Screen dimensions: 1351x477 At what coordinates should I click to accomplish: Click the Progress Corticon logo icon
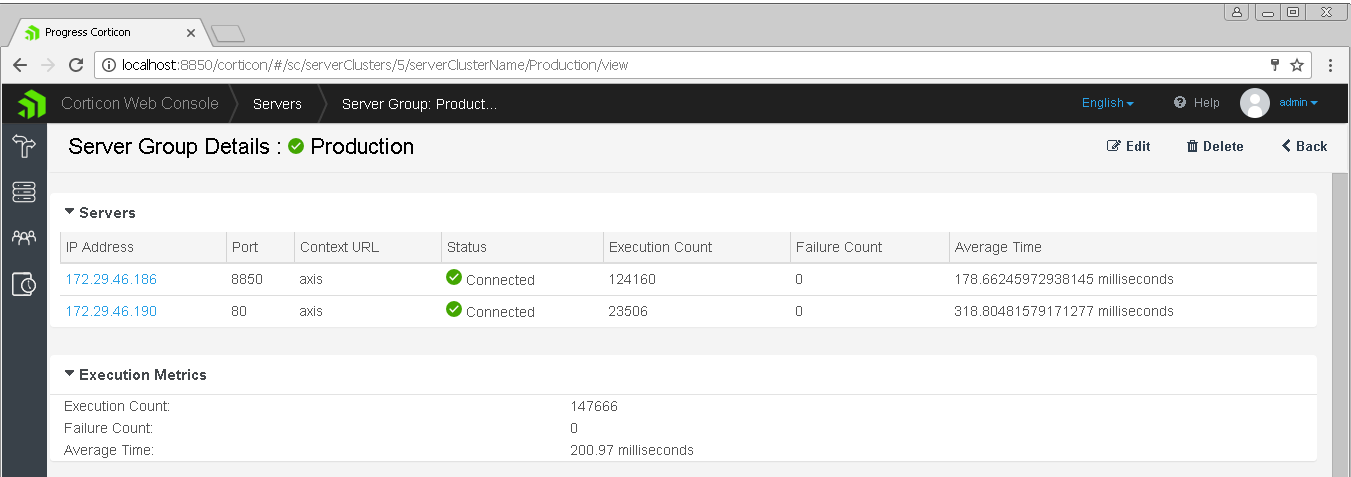coord(31,104)
